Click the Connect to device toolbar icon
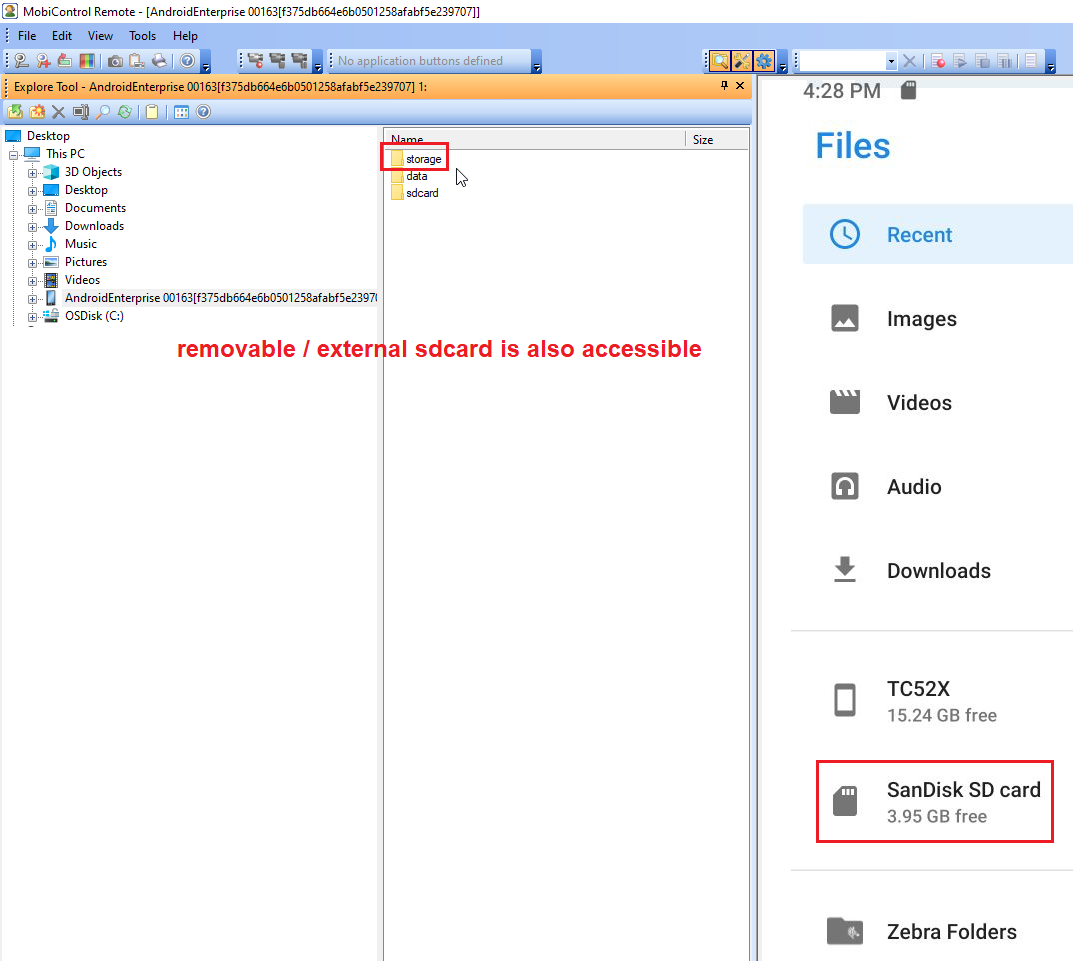Image resolution: width=1073 pixels, height=961 pixels. pos(21,61)
